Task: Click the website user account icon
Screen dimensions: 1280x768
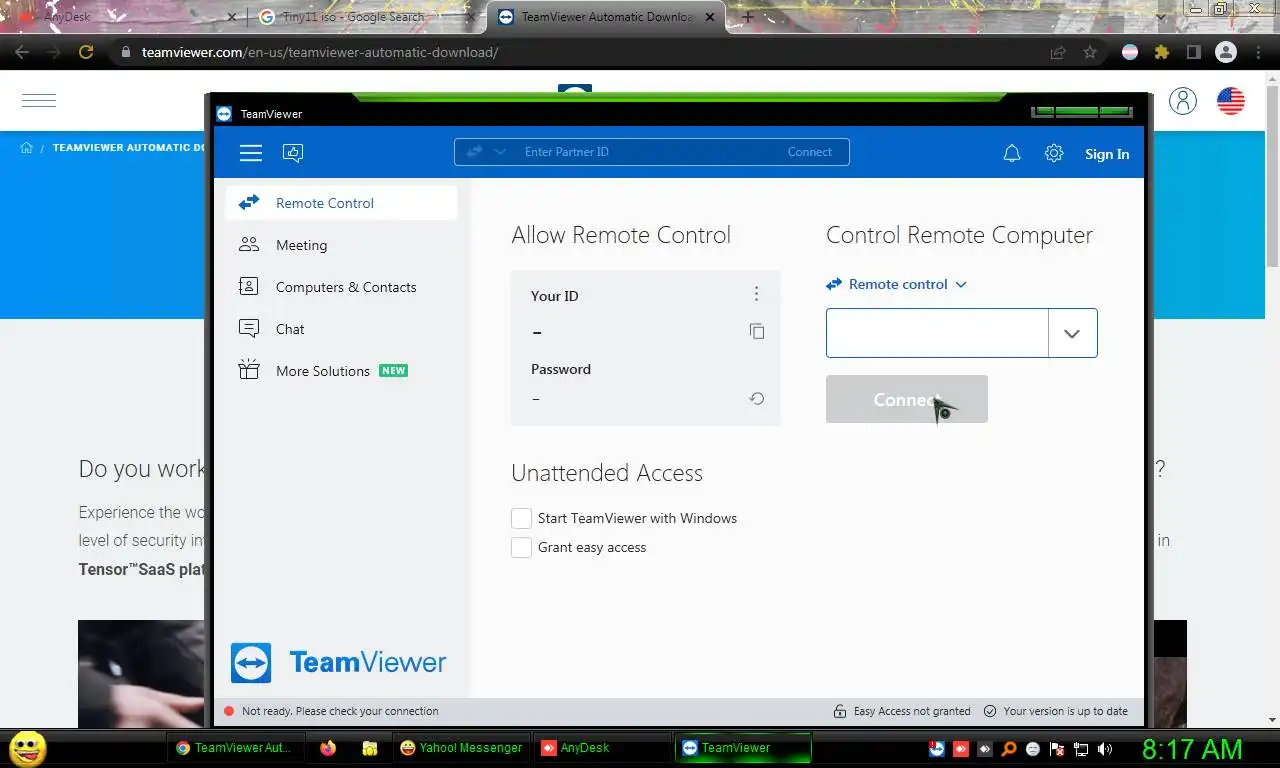Action: pyautogui.click(x=1183, y=100)
